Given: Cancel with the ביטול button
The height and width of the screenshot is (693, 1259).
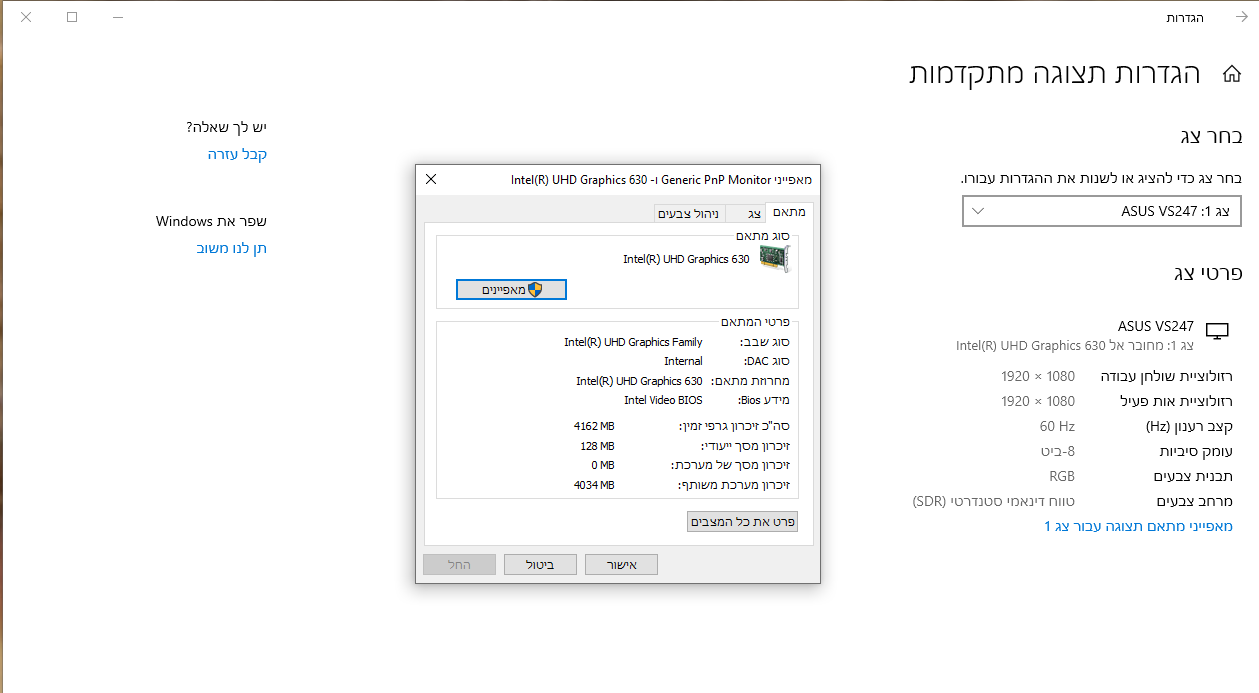Looking at the screenshot, I should pos(540,564).
